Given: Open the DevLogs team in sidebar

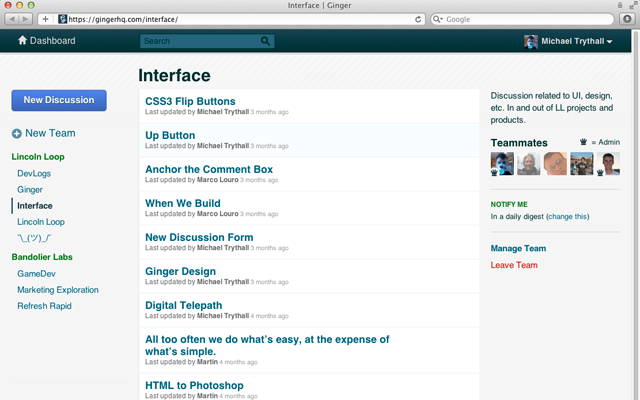Looking at the screenshot, I should click(34, 173).
